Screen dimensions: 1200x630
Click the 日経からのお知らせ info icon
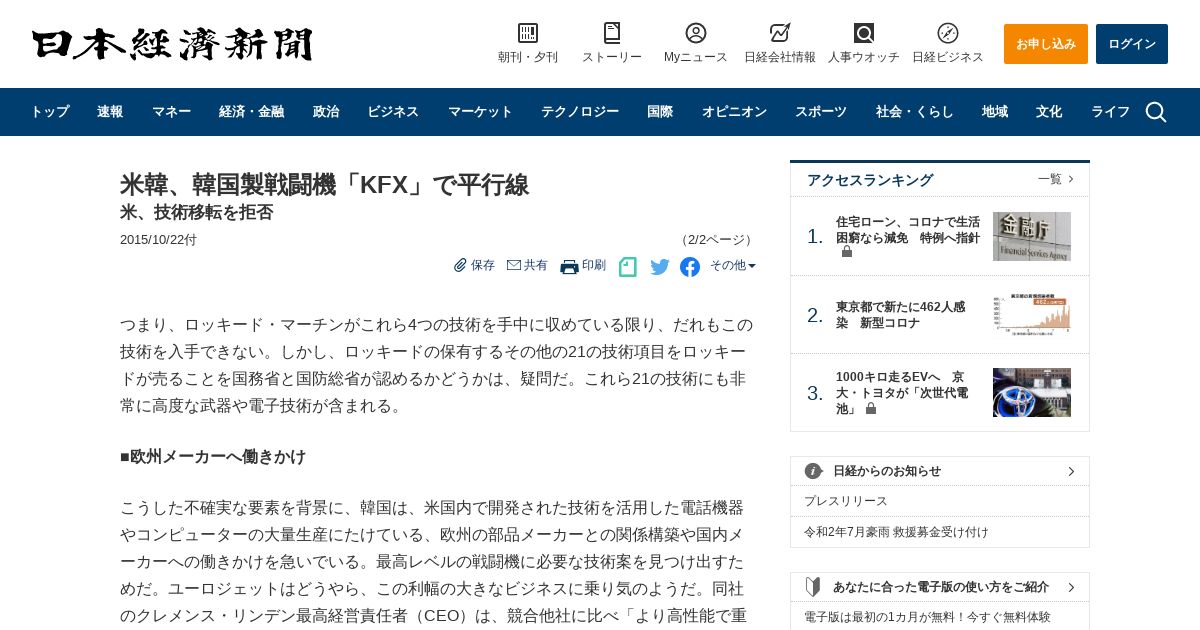(813, 471)
